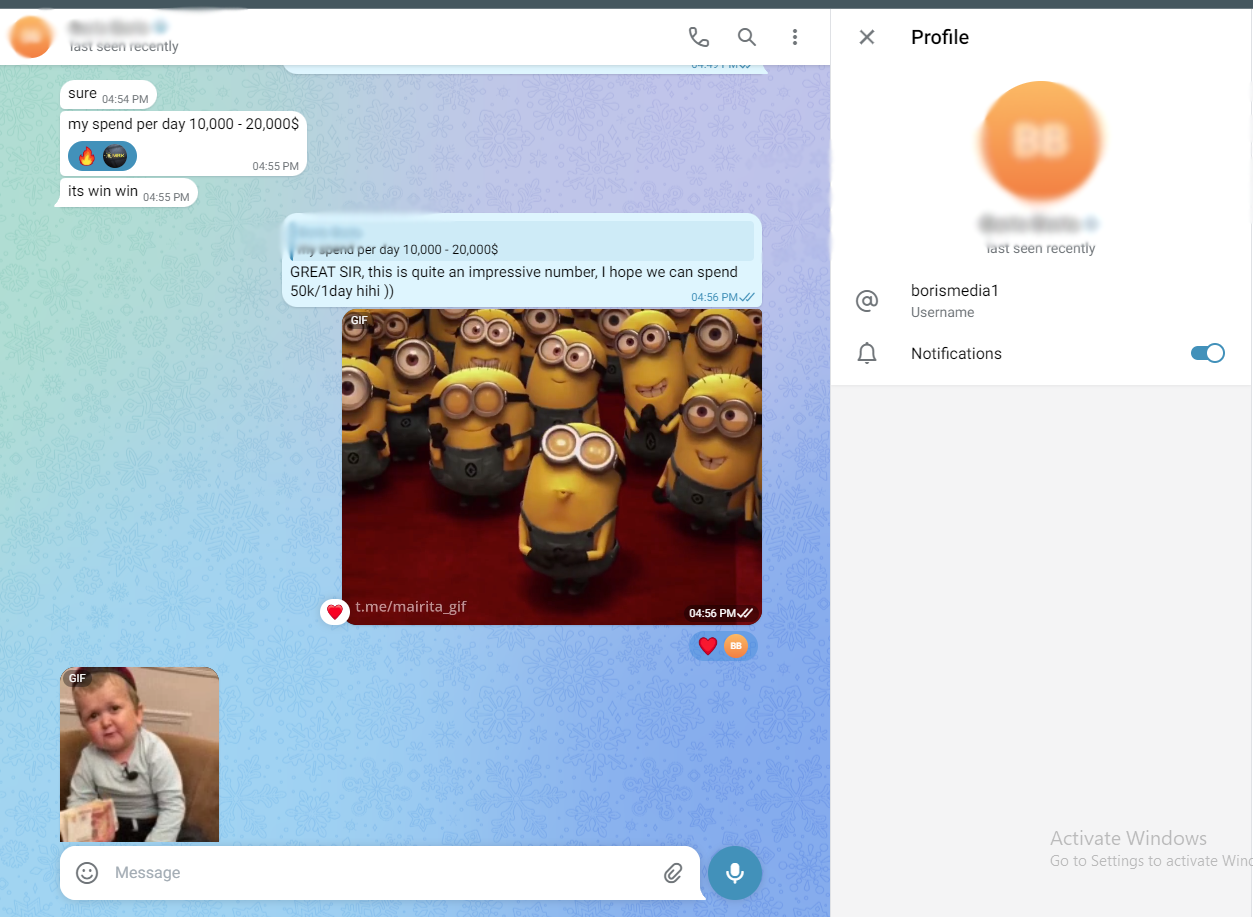Click the Message input field
This screenshot has width=1253, height=917.
[x=380, y=873]
